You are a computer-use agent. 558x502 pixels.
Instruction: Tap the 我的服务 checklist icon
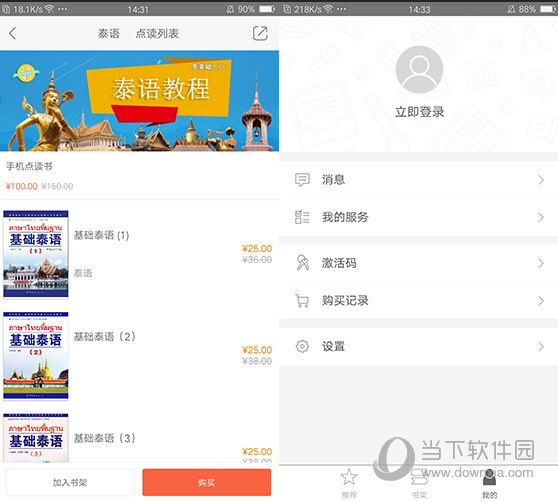pyautogui.click(x=302, y=217)
